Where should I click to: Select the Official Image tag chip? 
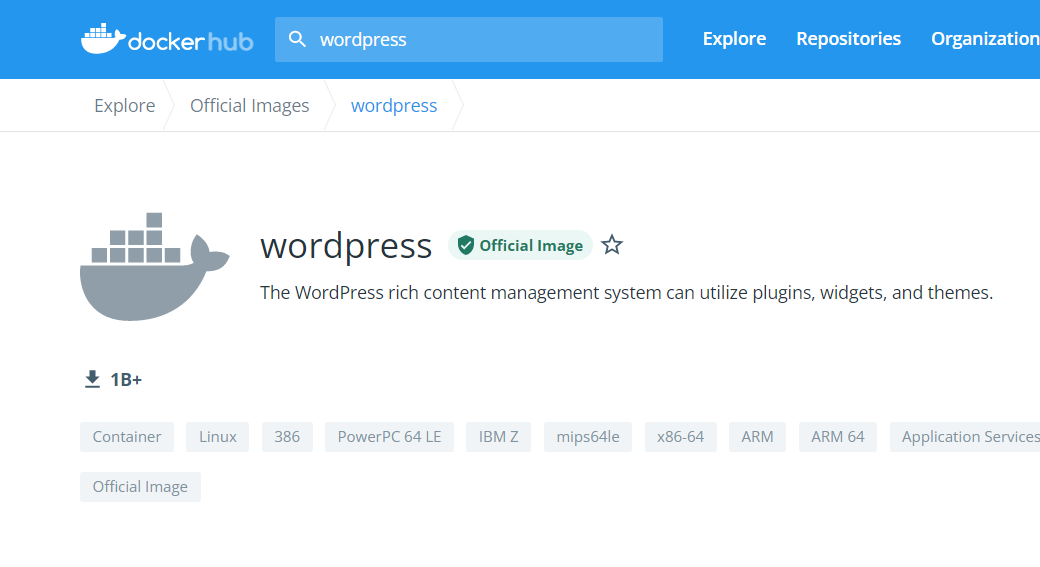(140, 487)
